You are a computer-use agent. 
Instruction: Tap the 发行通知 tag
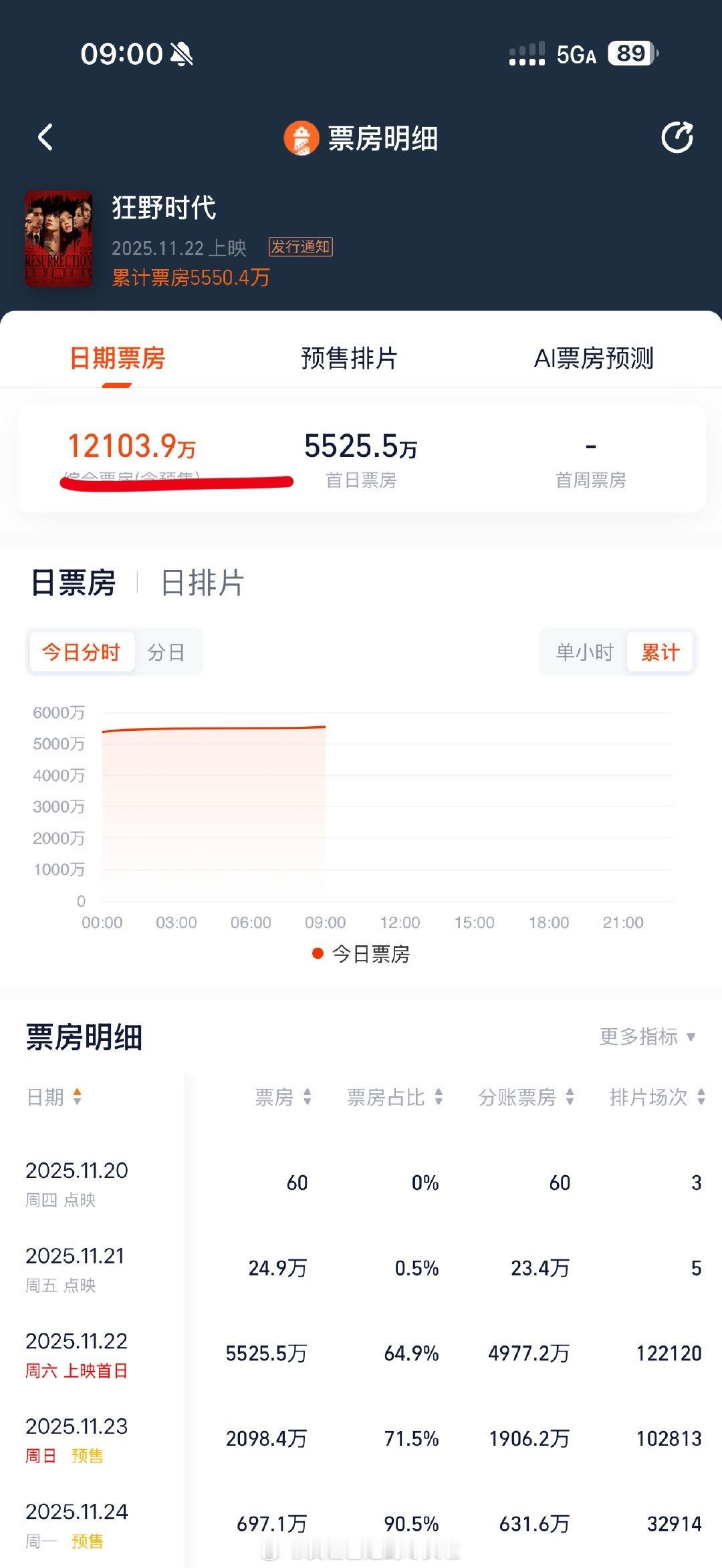click(x=300, y=247)
